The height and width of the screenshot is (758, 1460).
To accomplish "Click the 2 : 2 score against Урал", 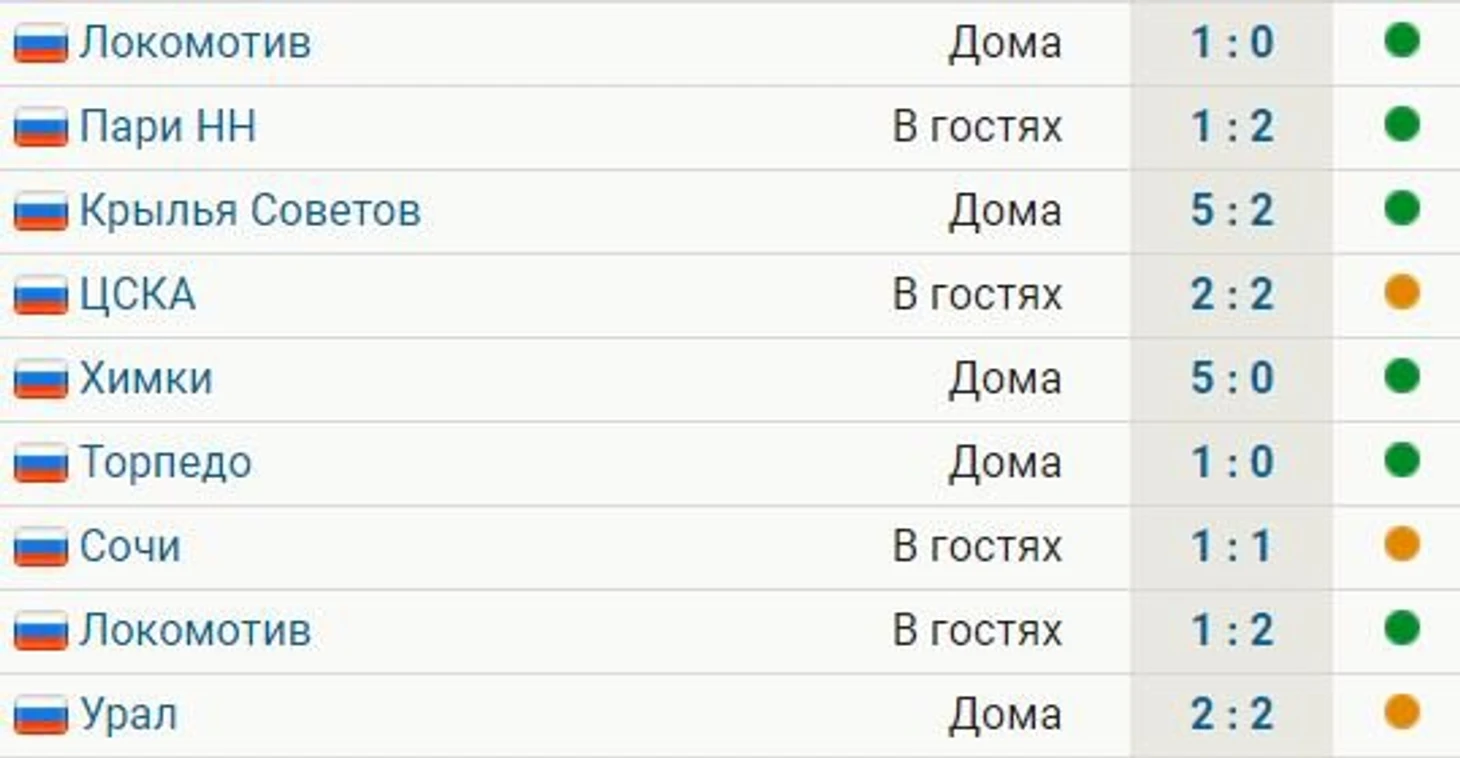I will (1232, 715).
